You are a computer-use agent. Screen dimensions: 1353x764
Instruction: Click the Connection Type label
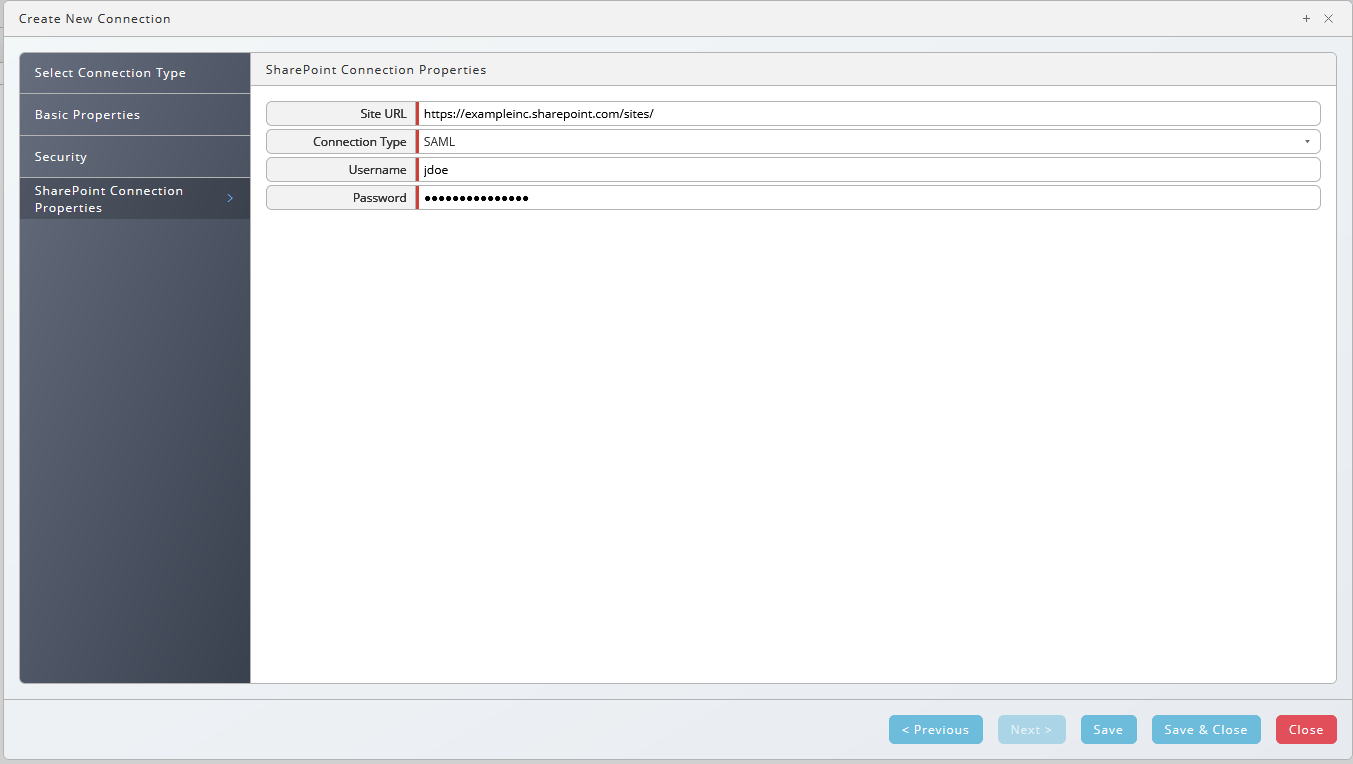point(360,142)
